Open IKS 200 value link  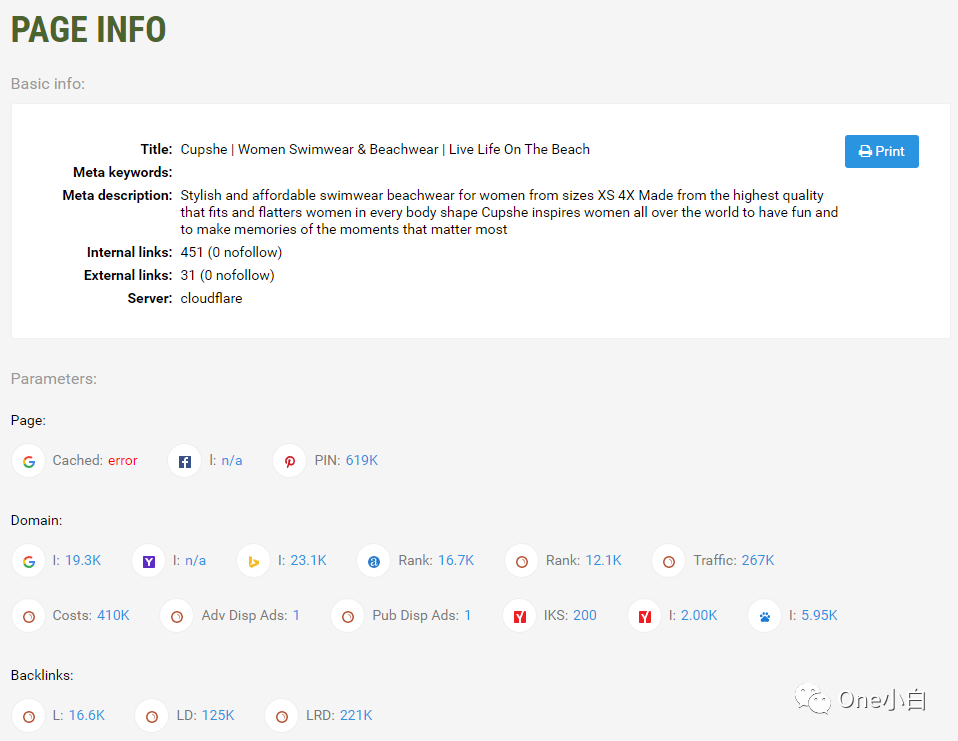click(585, 615)
